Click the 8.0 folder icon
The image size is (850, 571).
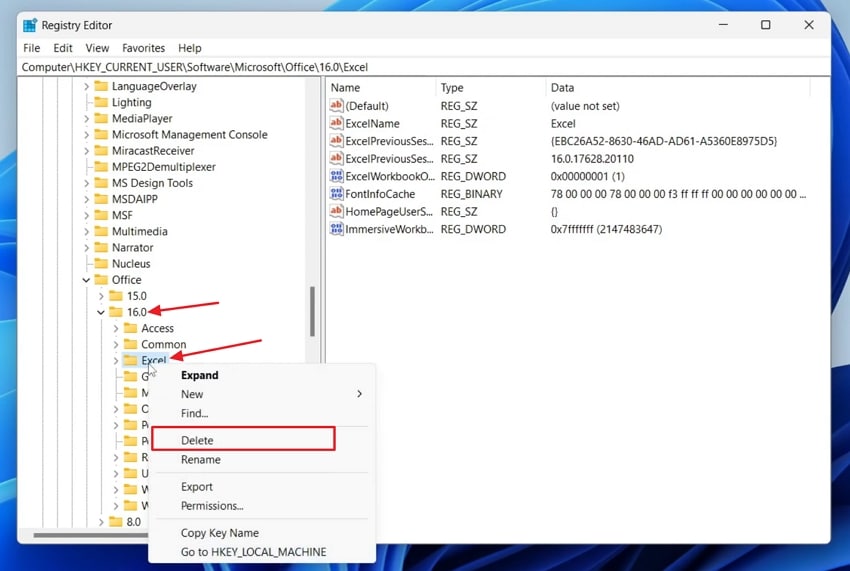tap(116, 522)
